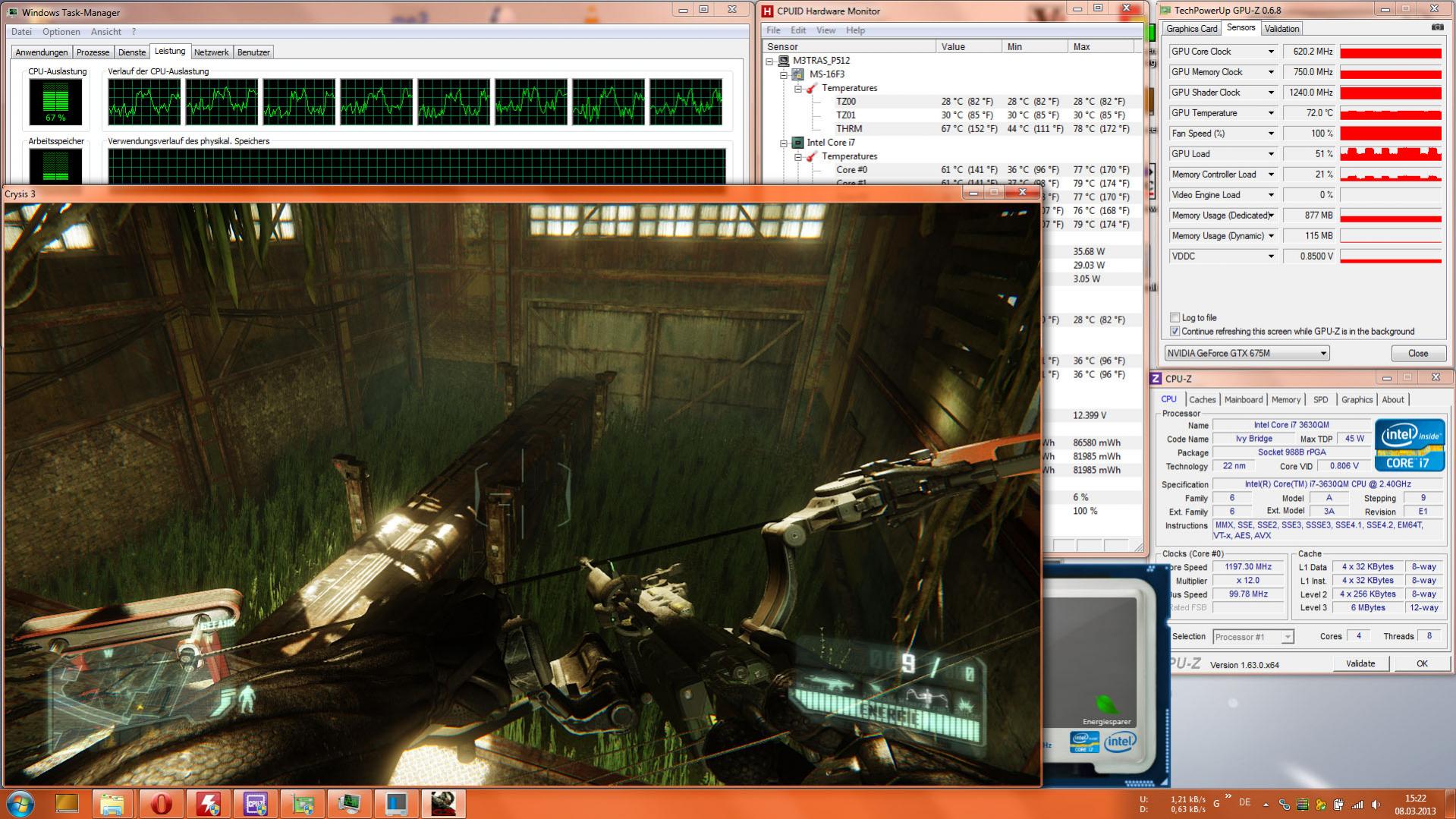Click the yellow gears tray icon
This screenshot has width=1456, height=819.
(1321, 805)
